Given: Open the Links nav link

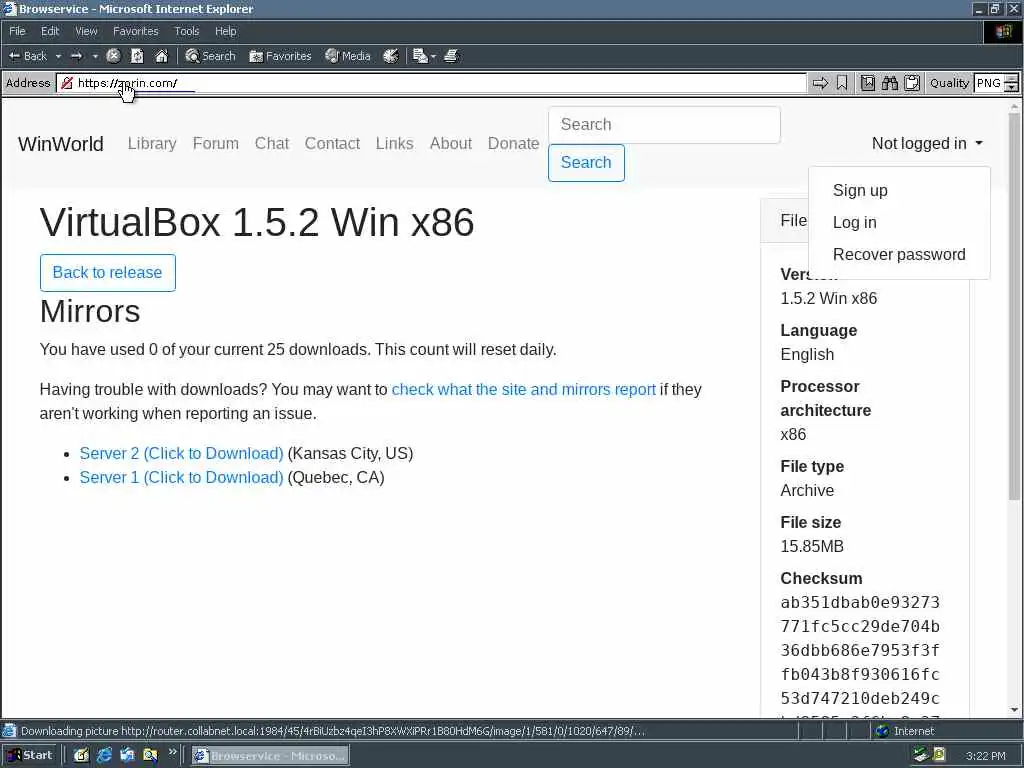Looking at the screenshot, I should coord(394,144).
